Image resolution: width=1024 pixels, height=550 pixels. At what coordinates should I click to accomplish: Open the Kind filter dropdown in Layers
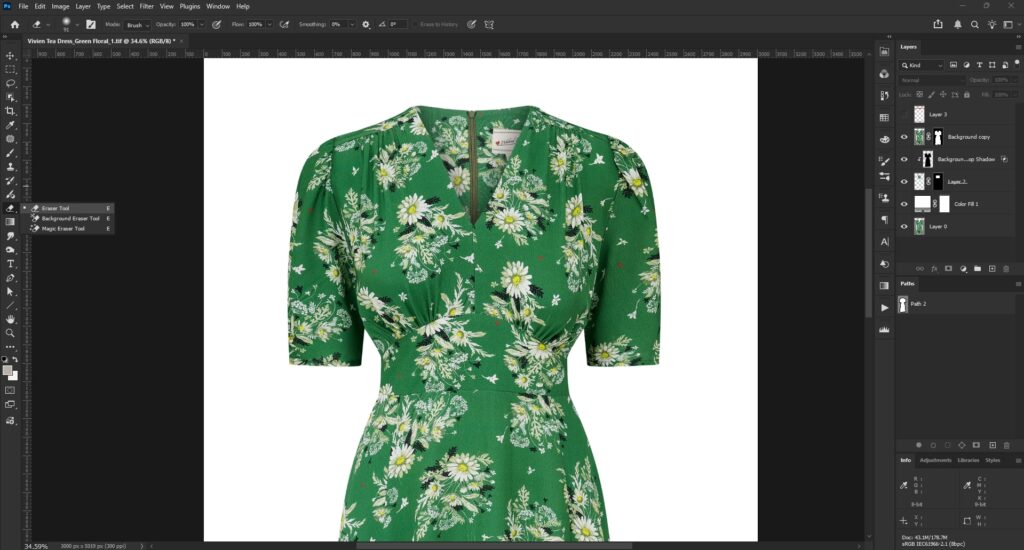coord(921,65)
